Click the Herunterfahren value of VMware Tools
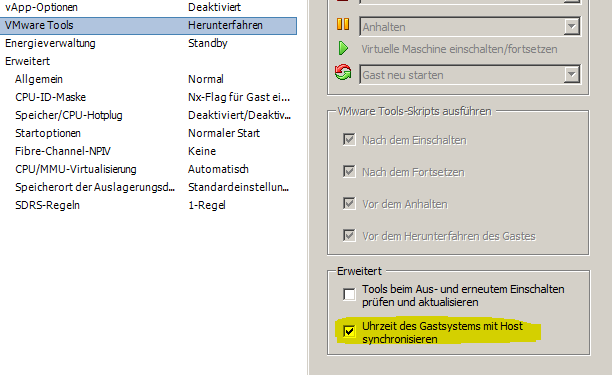This screenshot has width=612, height=375. 225,25
